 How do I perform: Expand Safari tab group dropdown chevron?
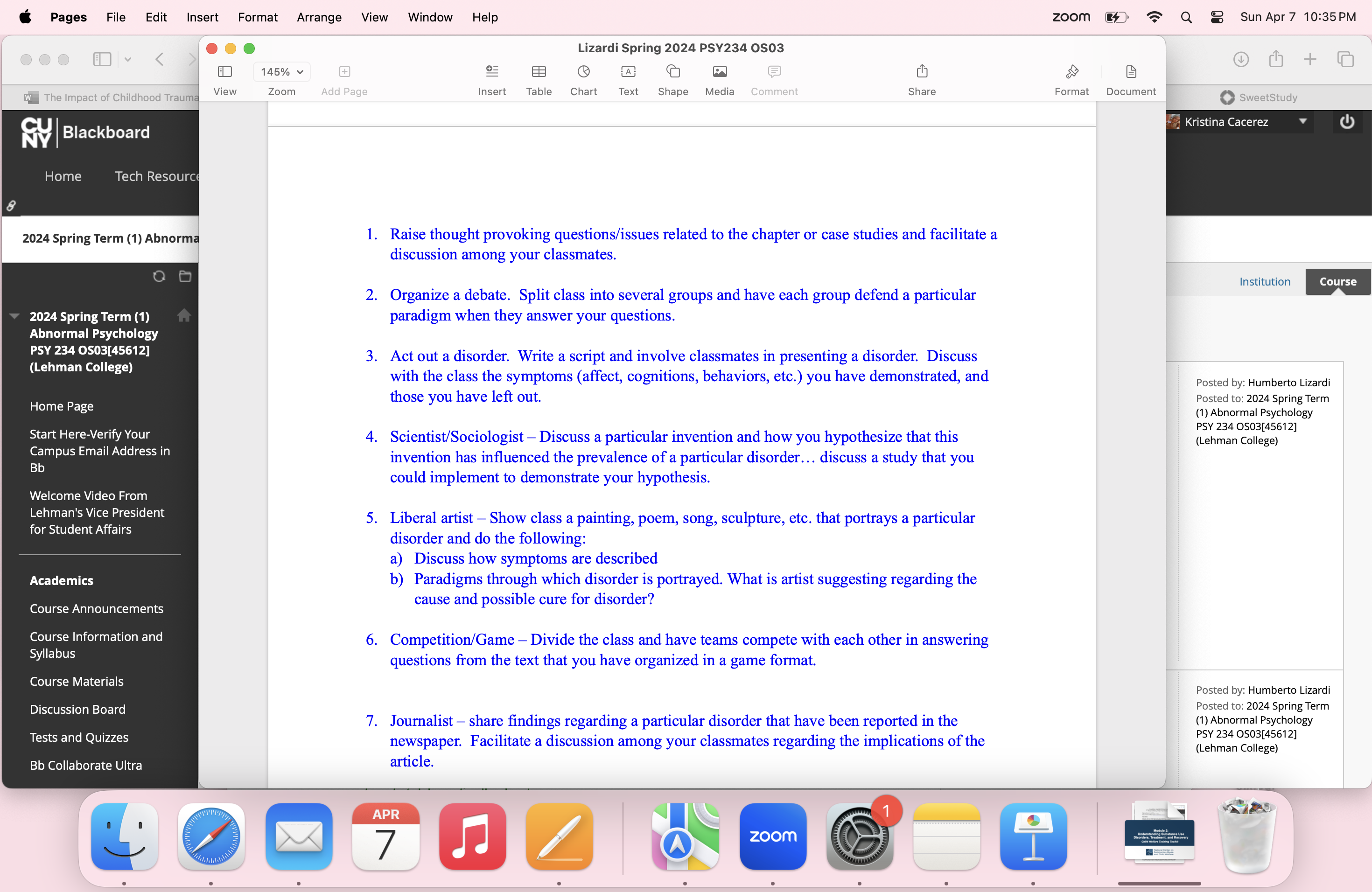(128, 59)
